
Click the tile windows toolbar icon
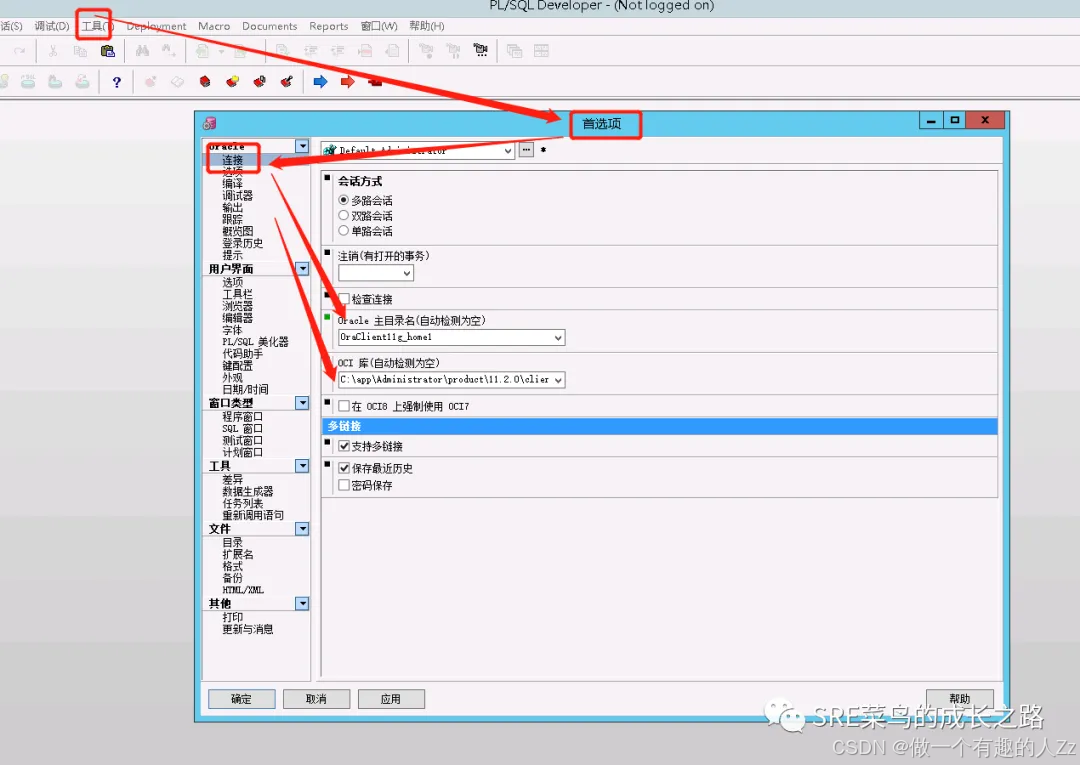click(541, 51)
